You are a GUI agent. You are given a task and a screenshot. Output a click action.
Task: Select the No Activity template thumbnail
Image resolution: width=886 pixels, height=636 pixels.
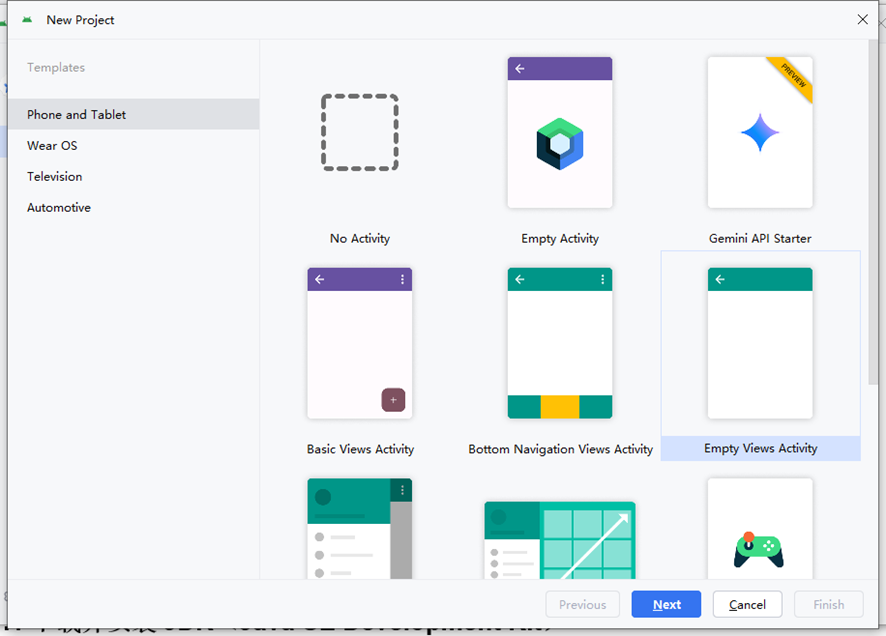(360, 132)
